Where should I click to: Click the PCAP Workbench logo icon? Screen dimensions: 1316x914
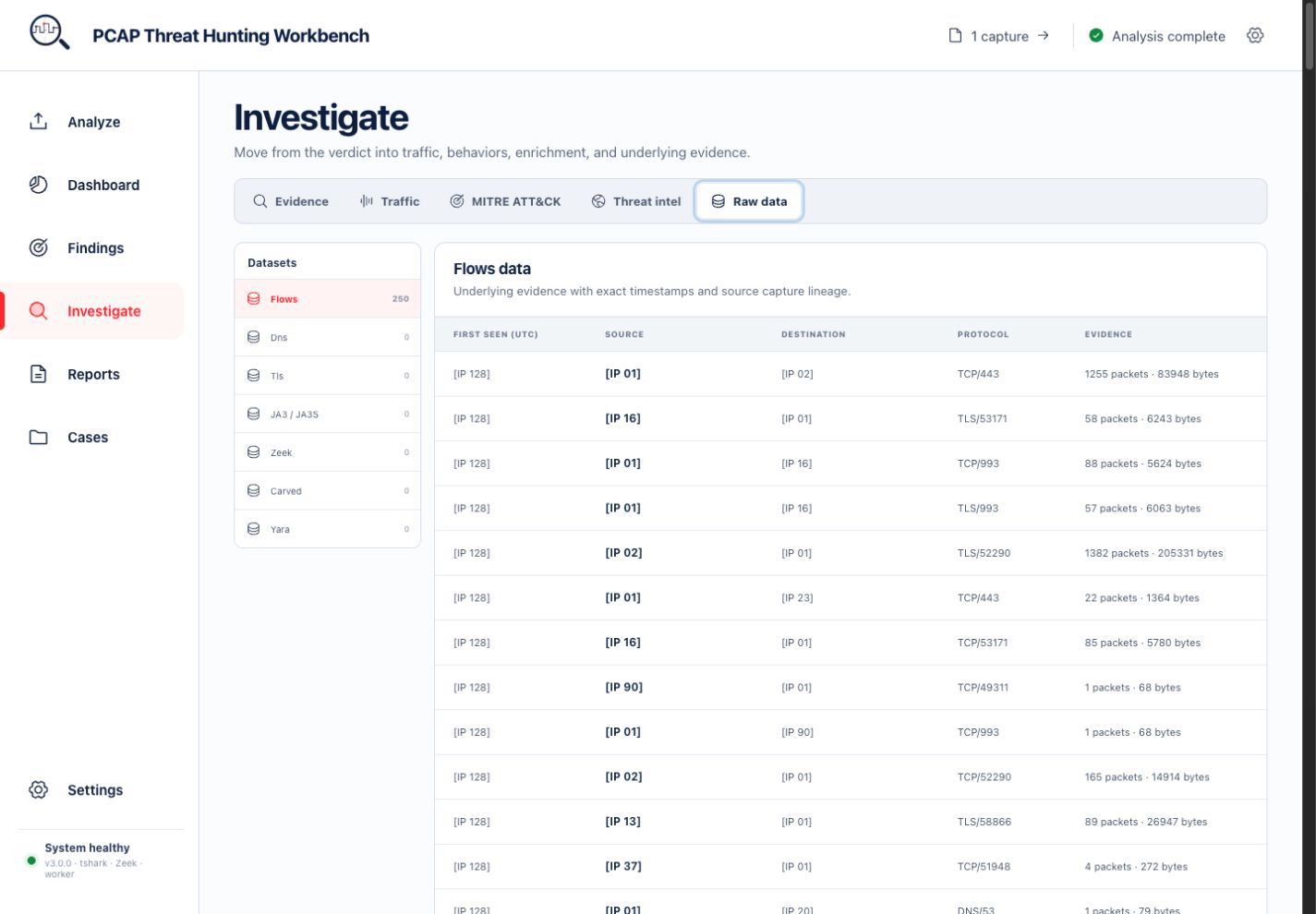49,33
